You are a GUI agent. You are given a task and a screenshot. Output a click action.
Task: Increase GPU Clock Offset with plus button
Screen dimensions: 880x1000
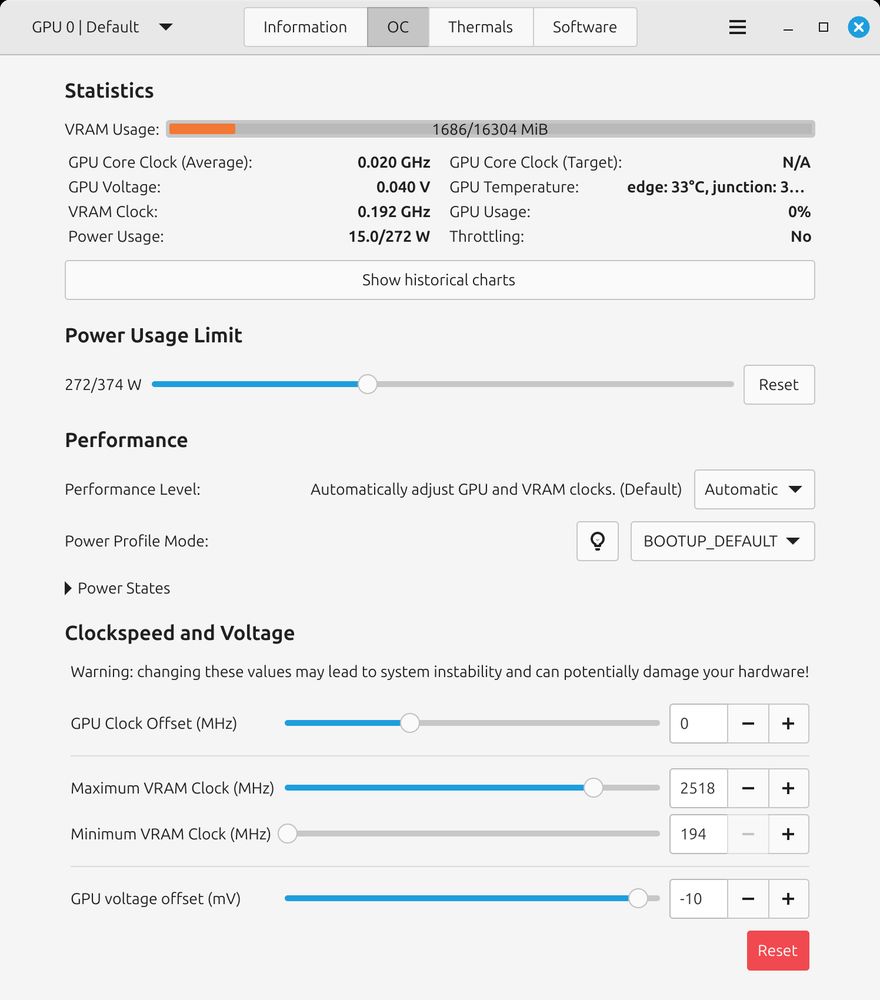(788, 723)
